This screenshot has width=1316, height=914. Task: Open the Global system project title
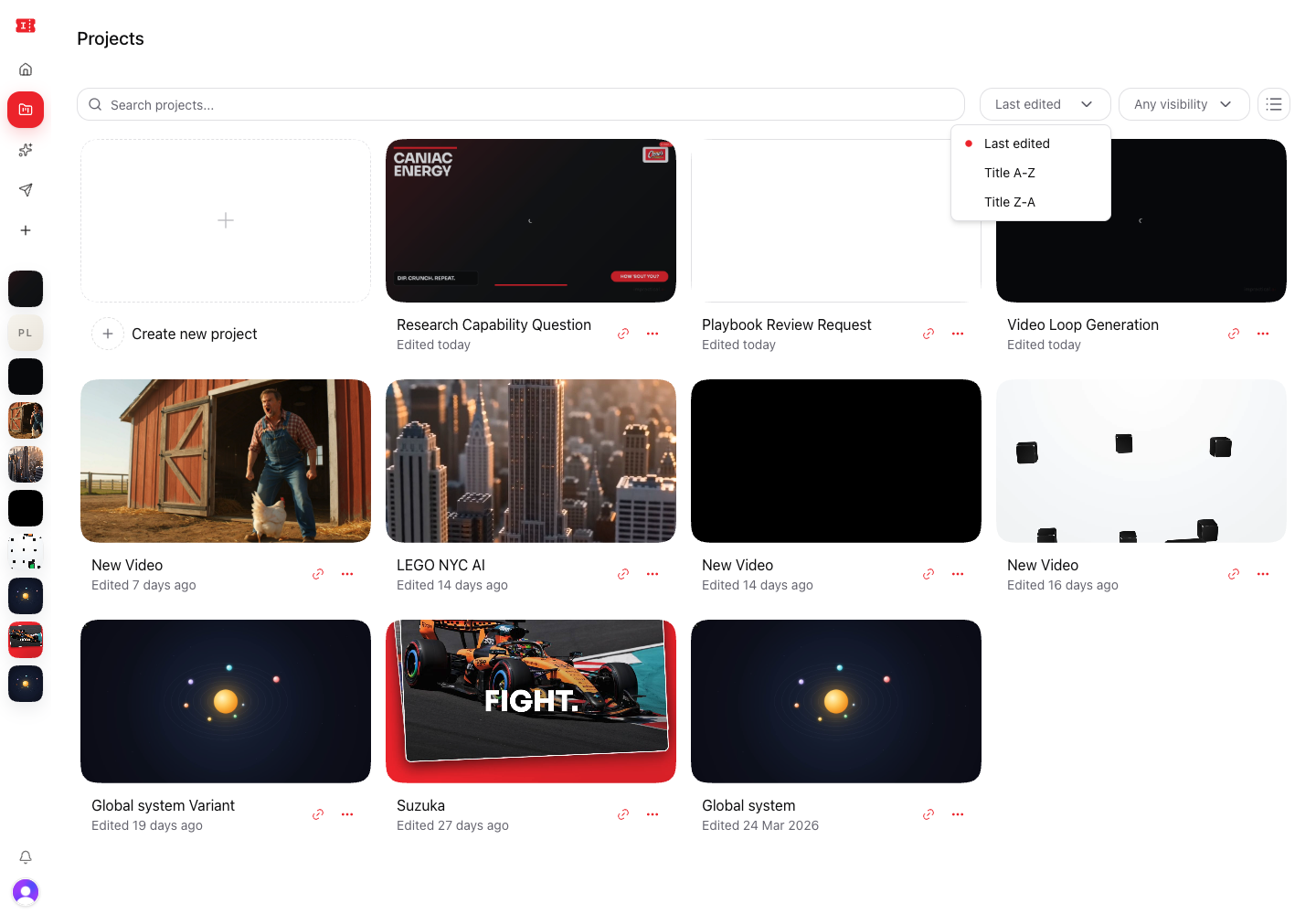coord(748,805)
